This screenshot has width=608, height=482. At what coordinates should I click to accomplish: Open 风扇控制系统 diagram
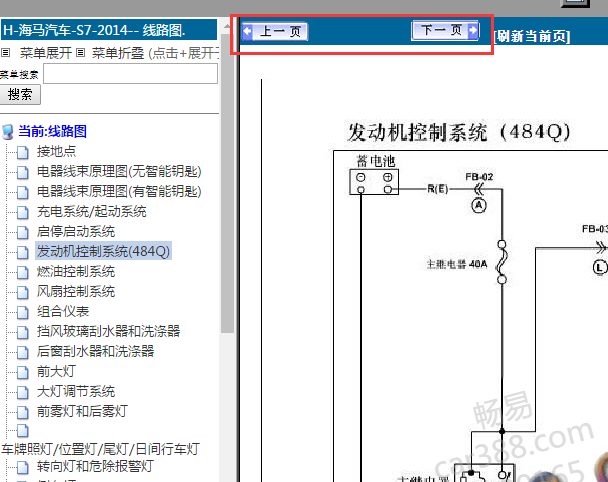point(76,292)
